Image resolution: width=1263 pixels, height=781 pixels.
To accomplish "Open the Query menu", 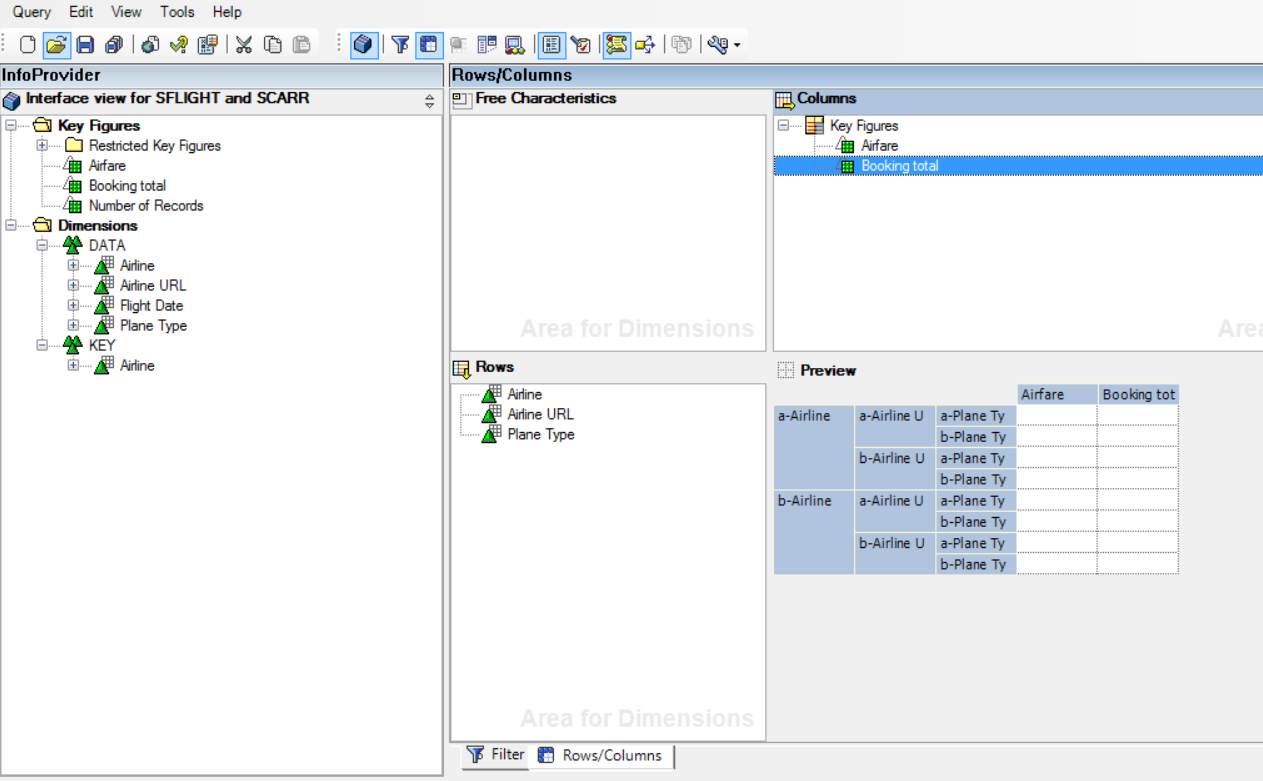I will coord(30,12).
